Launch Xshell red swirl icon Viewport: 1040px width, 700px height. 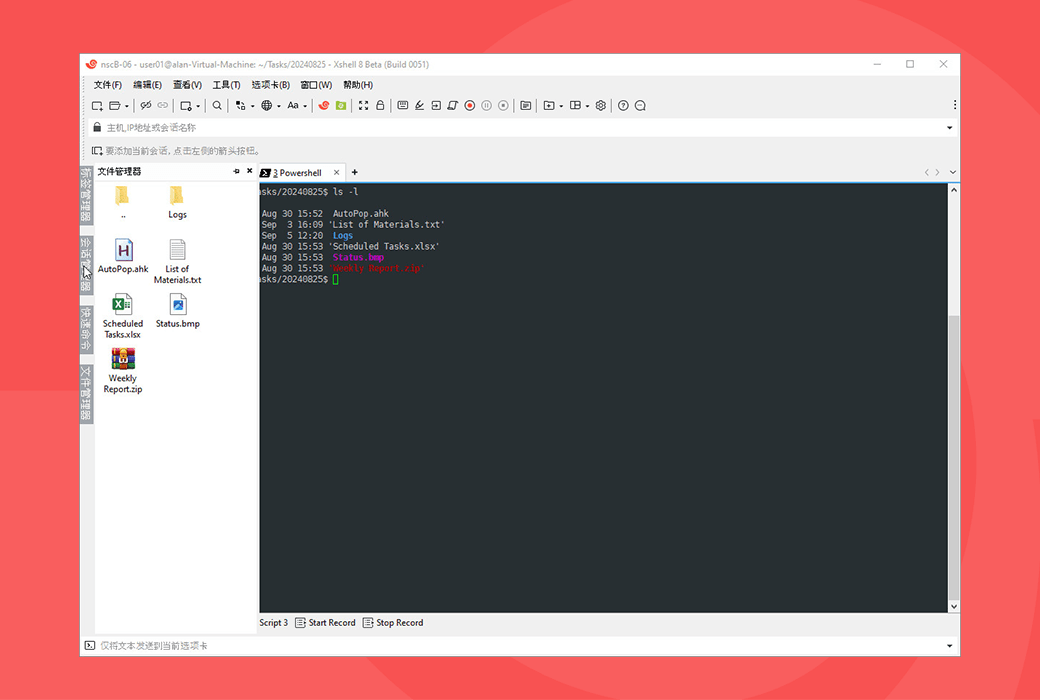[324, 105]
